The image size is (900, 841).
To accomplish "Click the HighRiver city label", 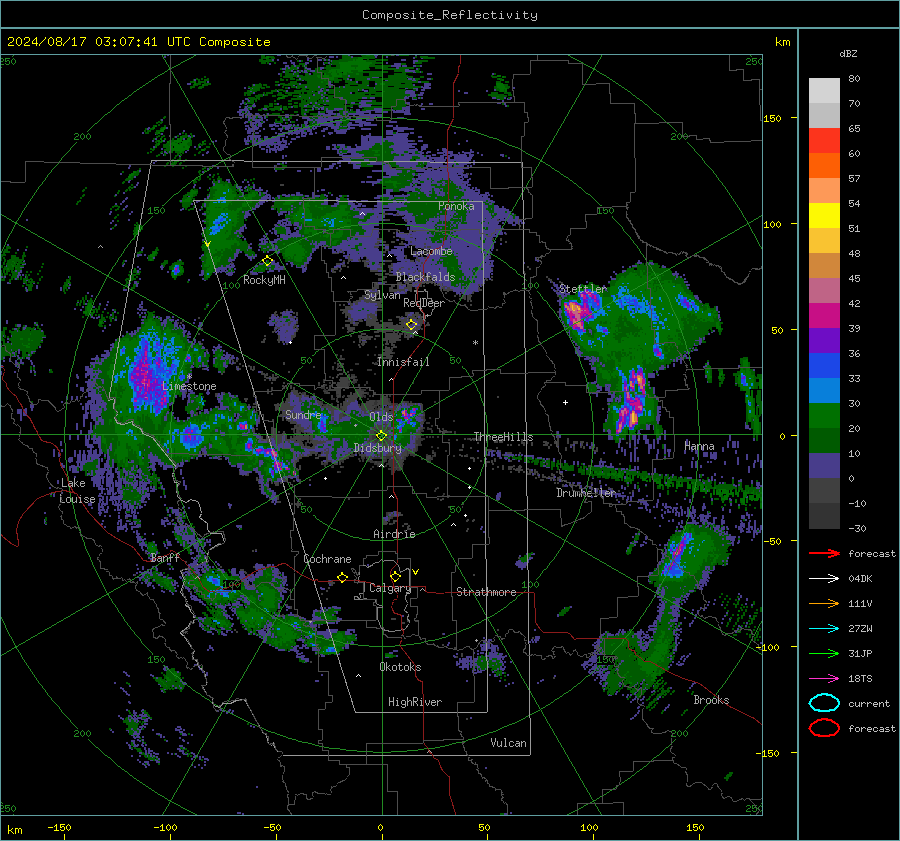I will click(415, 702).
